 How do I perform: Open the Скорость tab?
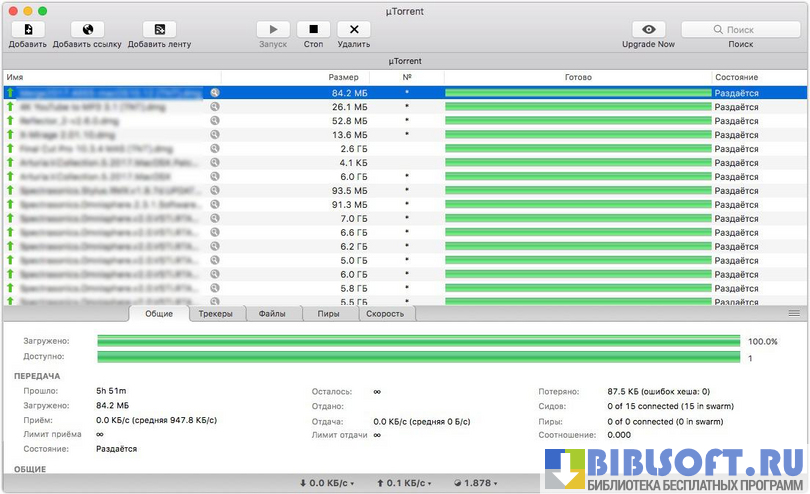pyautogui.click(x=386, y=314)
